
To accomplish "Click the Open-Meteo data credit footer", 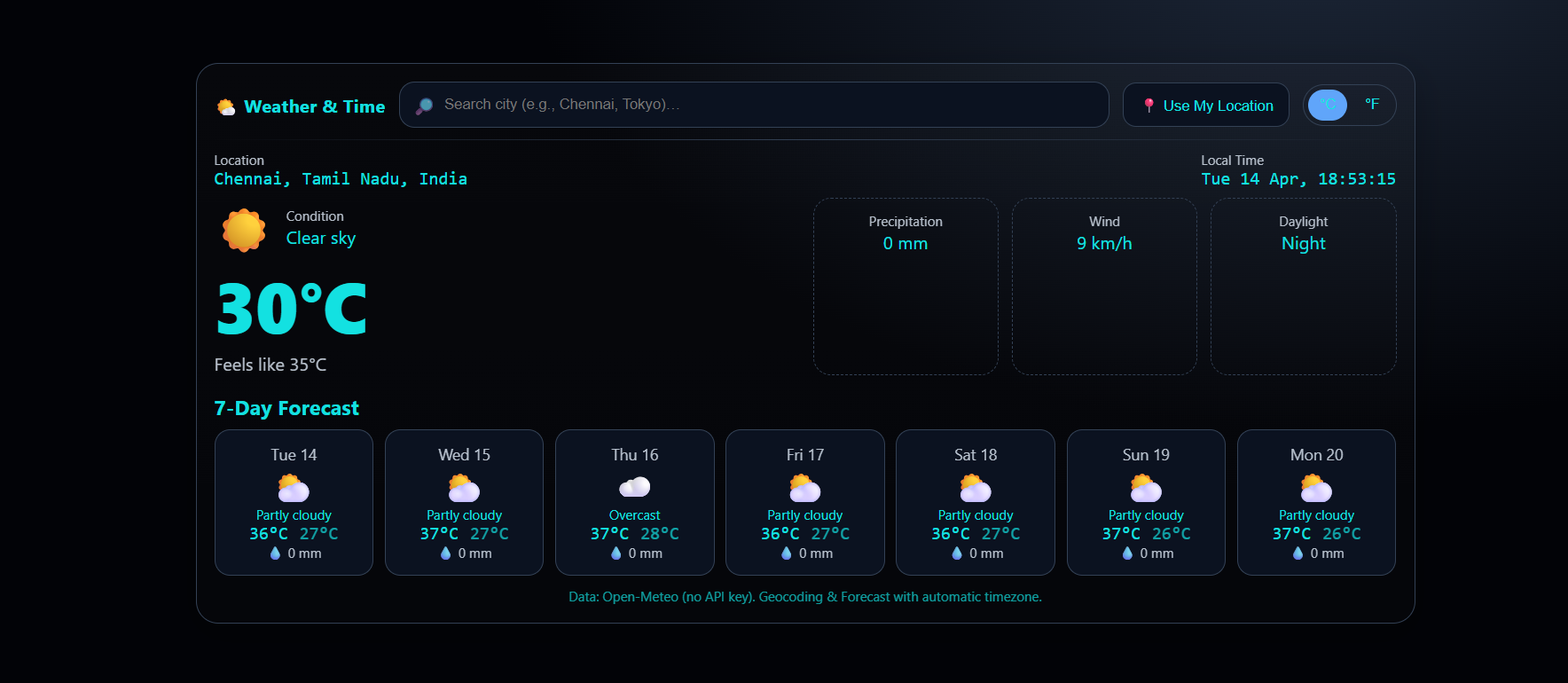I will (x=805, y=597).
